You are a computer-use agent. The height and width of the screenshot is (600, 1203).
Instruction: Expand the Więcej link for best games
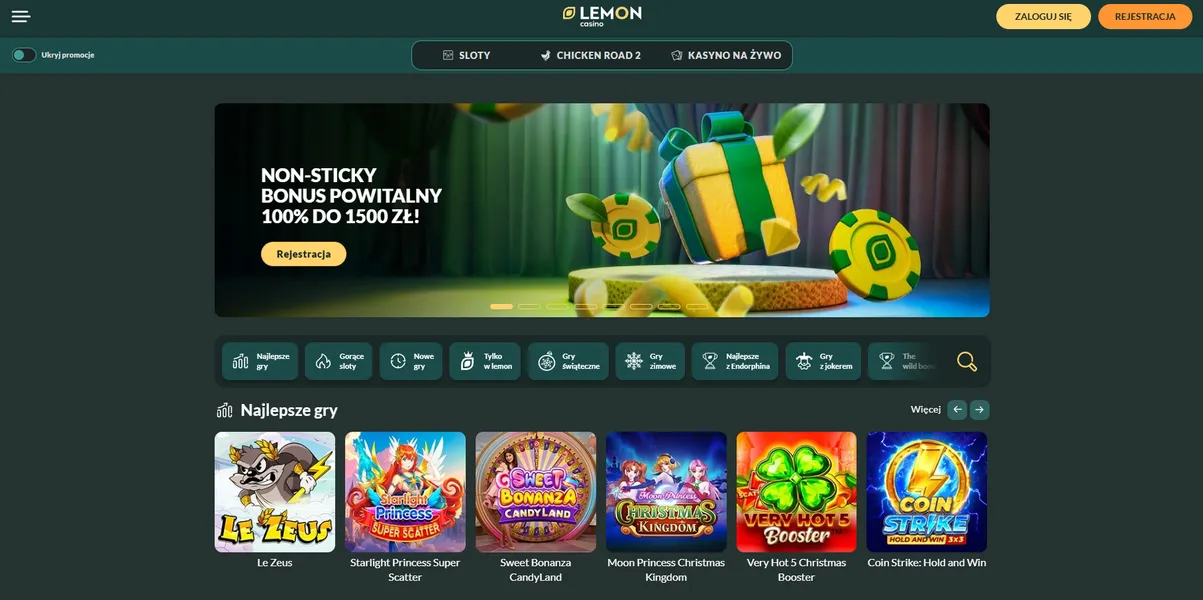pyautogui.click(x=925, y=409)
